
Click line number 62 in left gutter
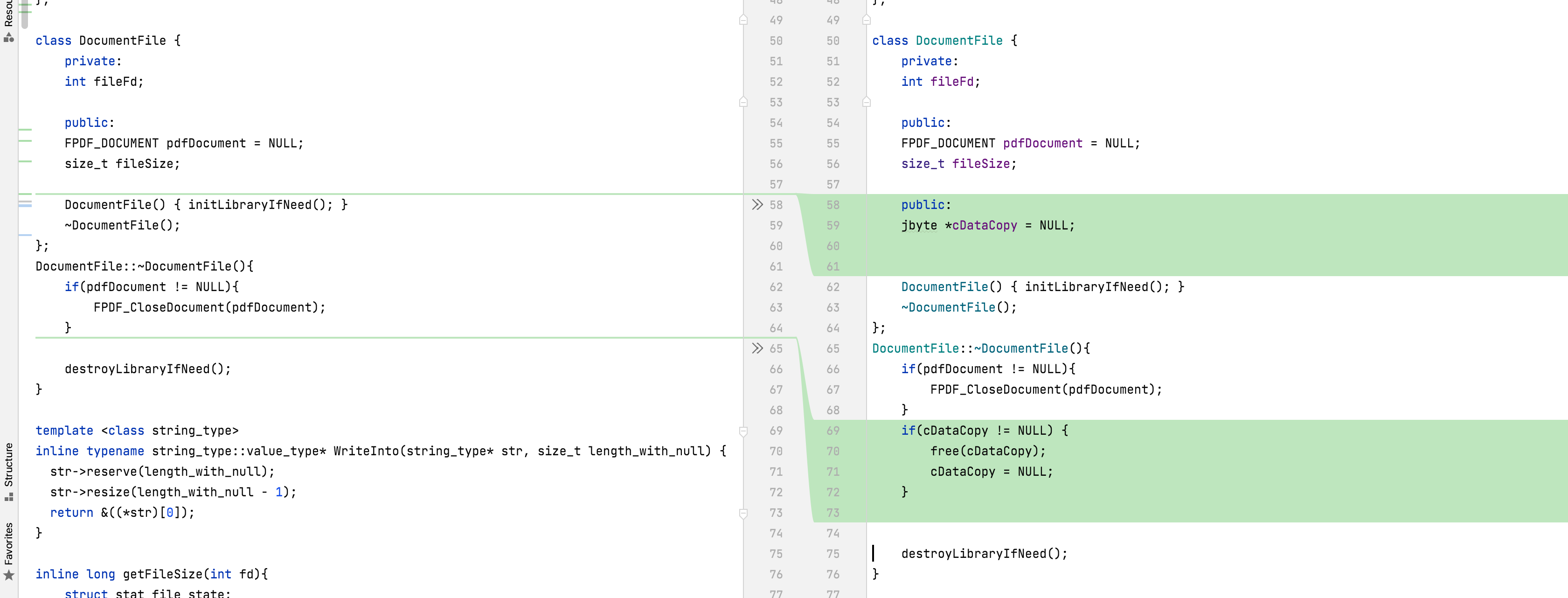point(776,287)
